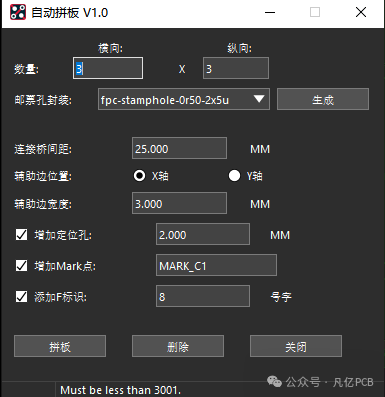Select the X轴 radio button
The image size is (385, 397).
pyautogui.click(x=139, y=175)
